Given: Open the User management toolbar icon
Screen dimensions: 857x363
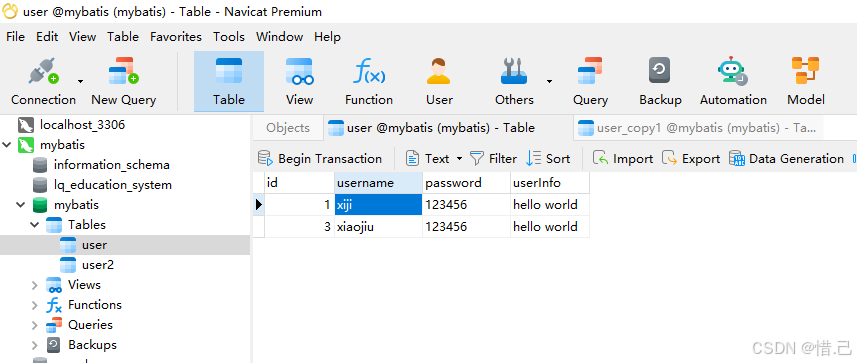Looking at the screenshot, I should [x=439, y=82].
